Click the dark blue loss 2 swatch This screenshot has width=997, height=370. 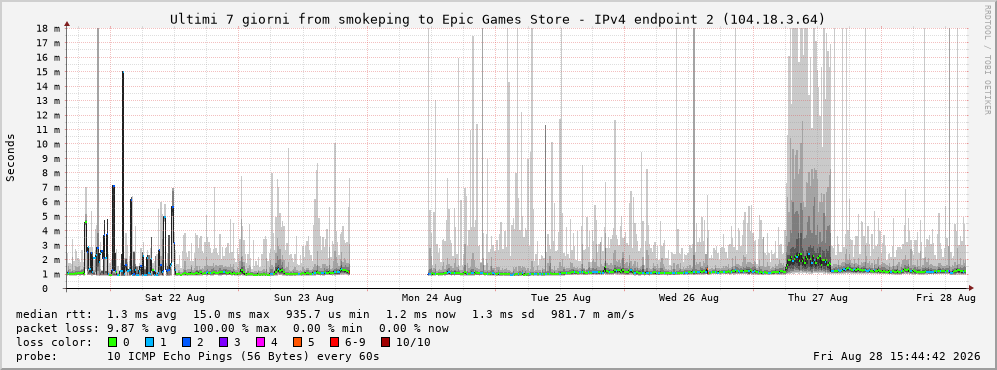[x=185, y=342]
